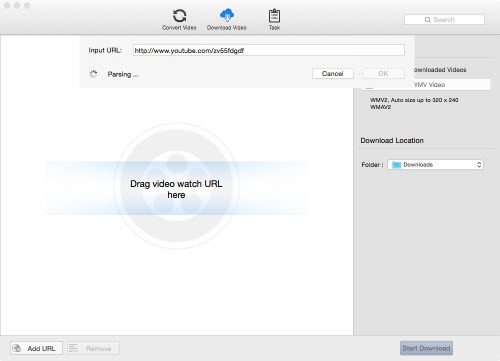Click the Downloads folder icon
This screenshot has width=500, height=361.
pyautogui.click(x=396, y=165)
